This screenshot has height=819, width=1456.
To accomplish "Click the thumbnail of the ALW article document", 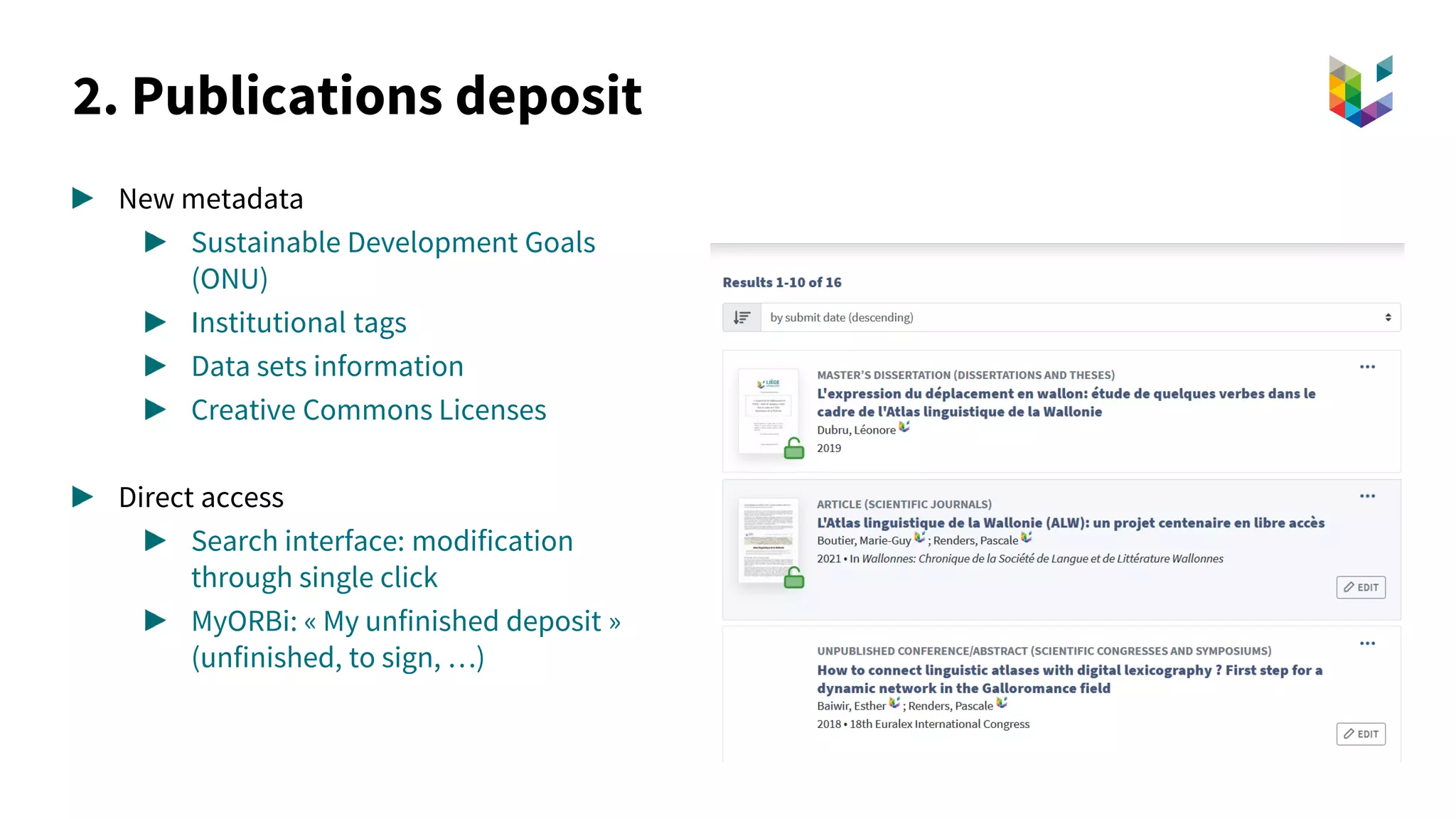I will click(768, 540).
